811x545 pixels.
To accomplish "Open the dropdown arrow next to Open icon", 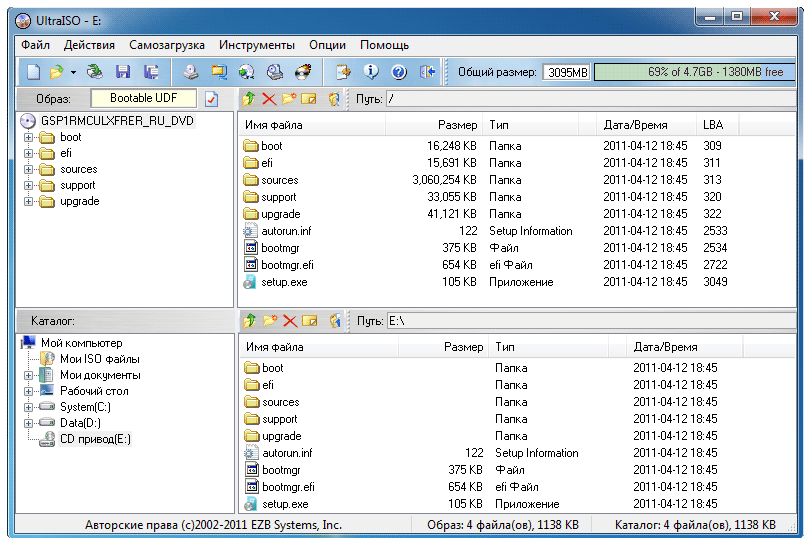I will [72, 72].
